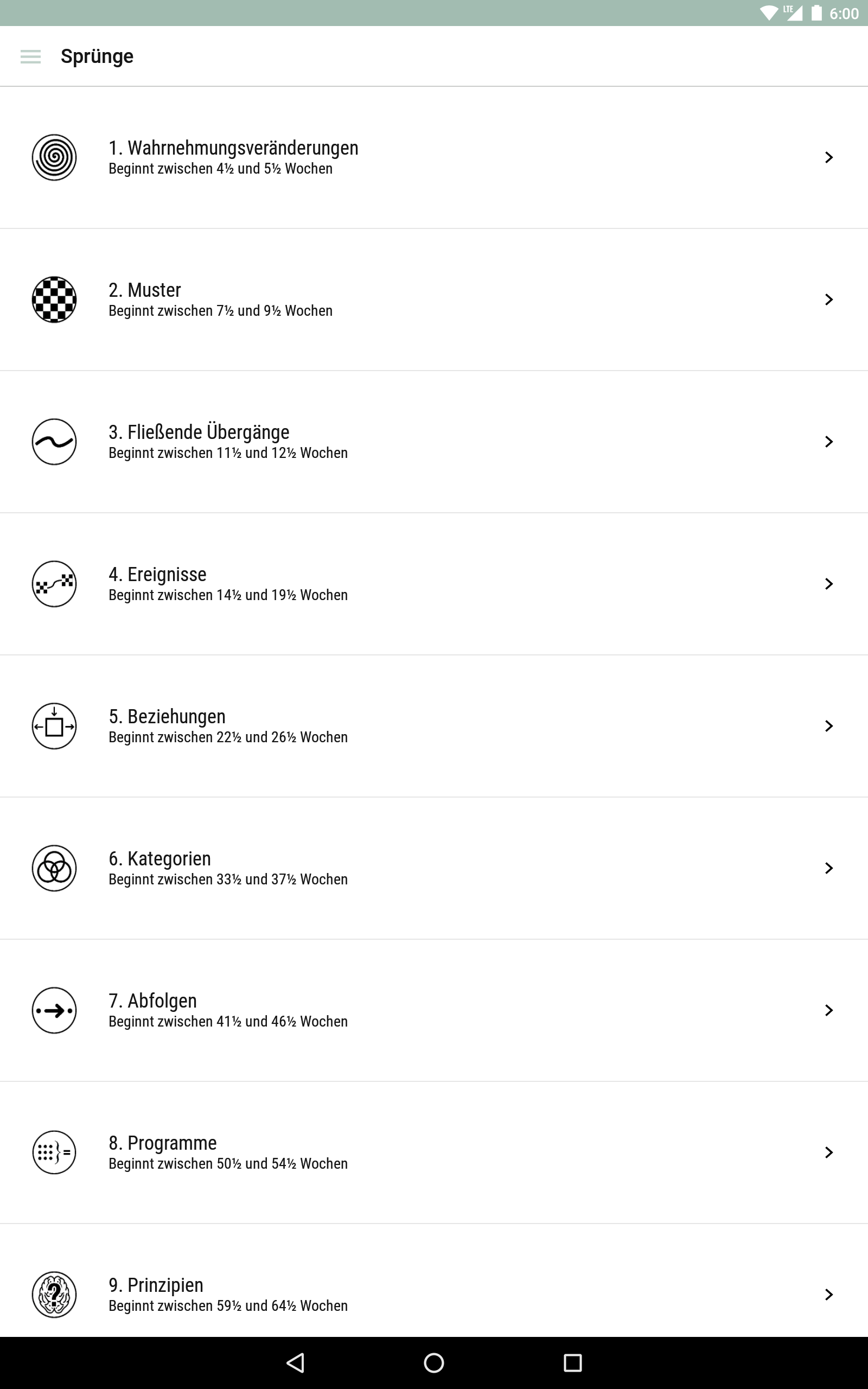Screen dimensions: 868x1389
Task: Tap the arrow icon for Abfolgen
Action: tap(54, 1010)
